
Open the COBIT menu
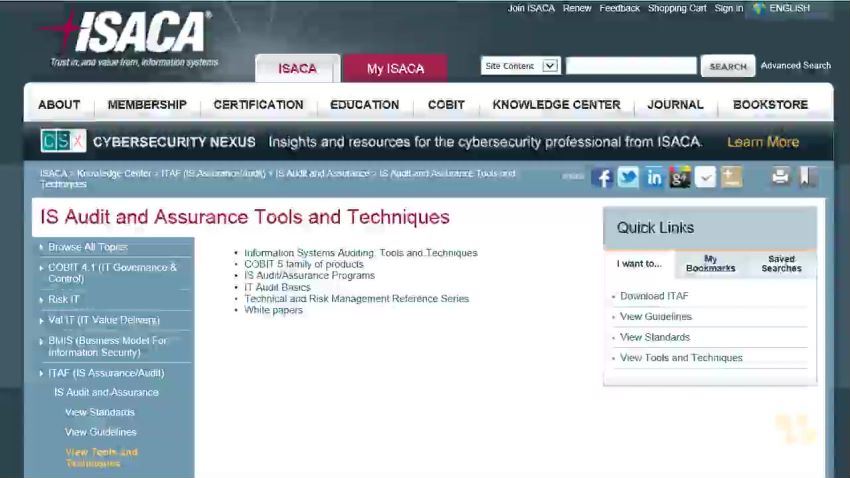point(446,105)
